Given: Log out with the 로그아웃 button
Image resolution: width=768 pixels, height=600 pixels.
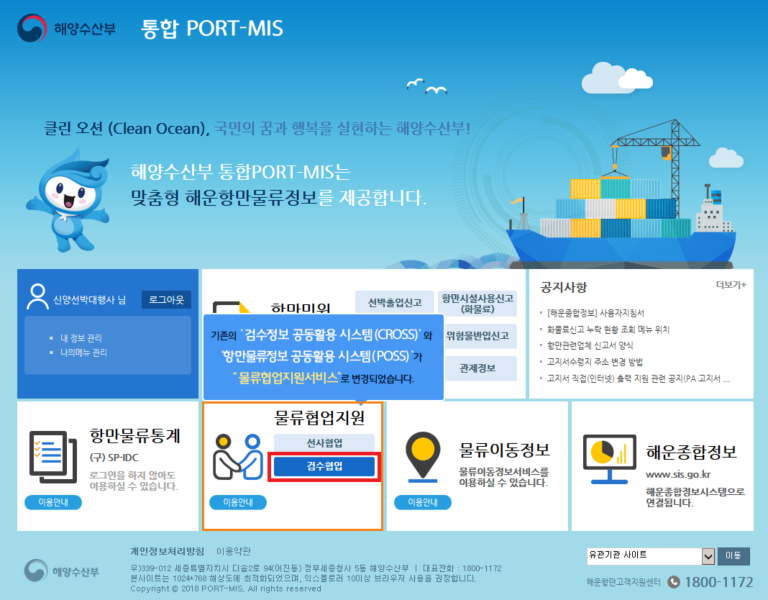Looking at the screenshot, I should click(166, 299).
